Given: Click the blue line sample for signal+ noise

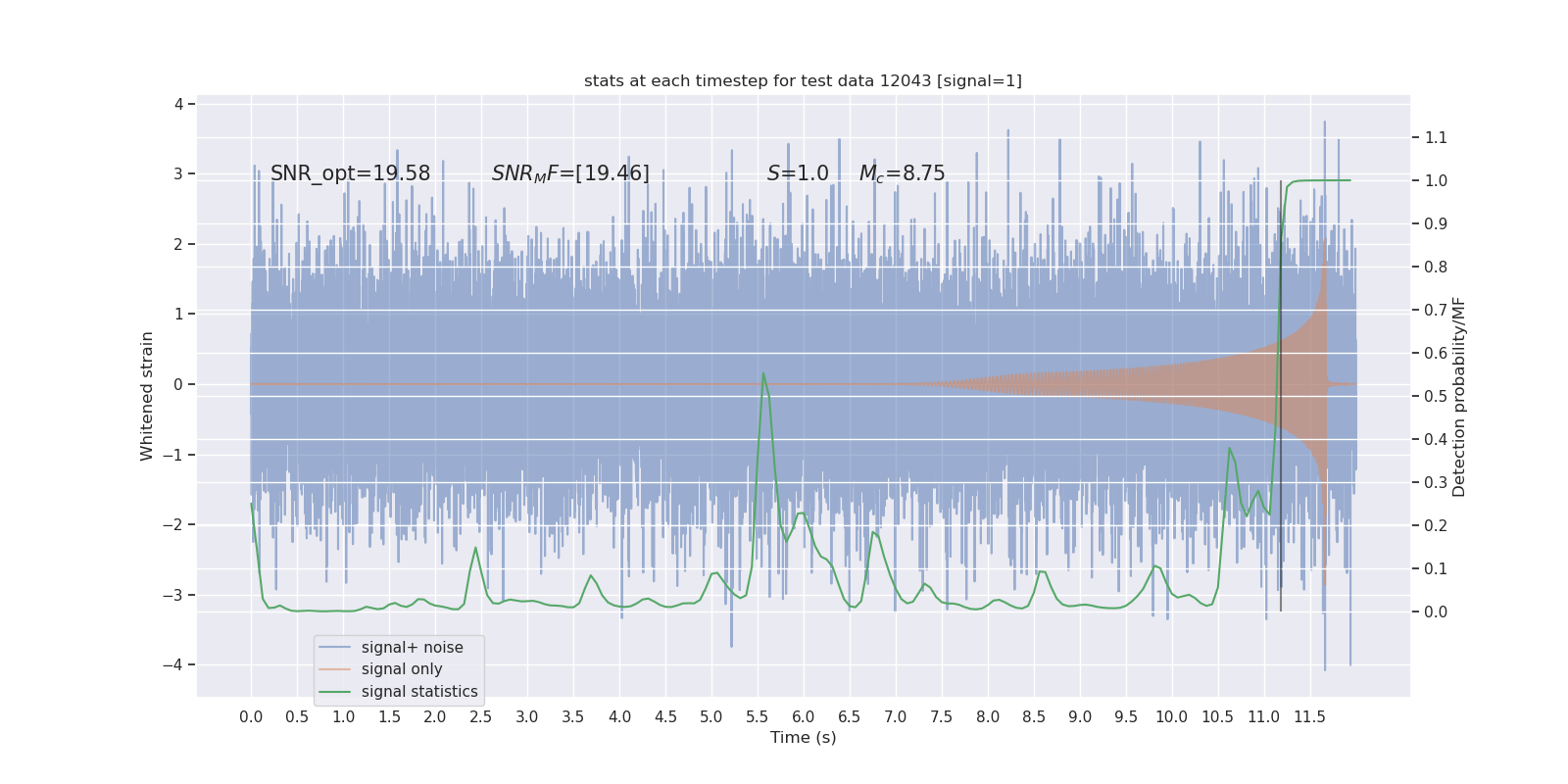Looking at the screenshot, I should [334, 648].
